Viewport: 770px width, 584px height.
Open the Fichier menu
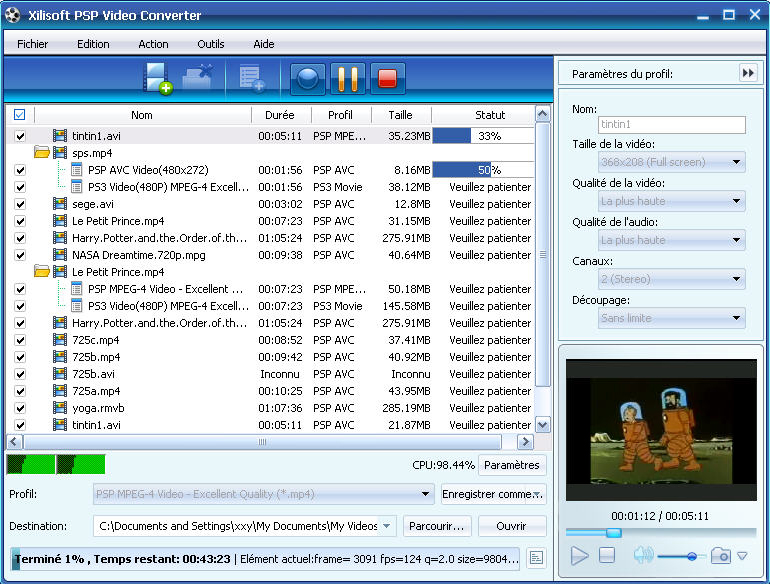(x=32, y=44)
